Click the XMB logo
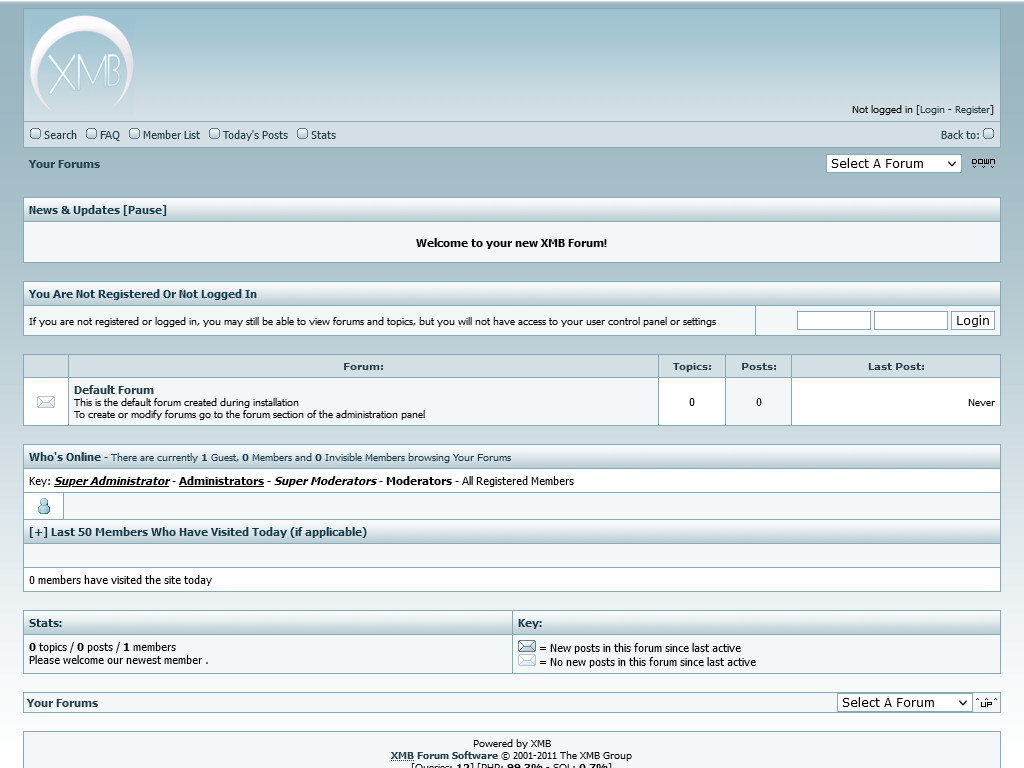This screenshot has height=768, width=1024. 82,65
